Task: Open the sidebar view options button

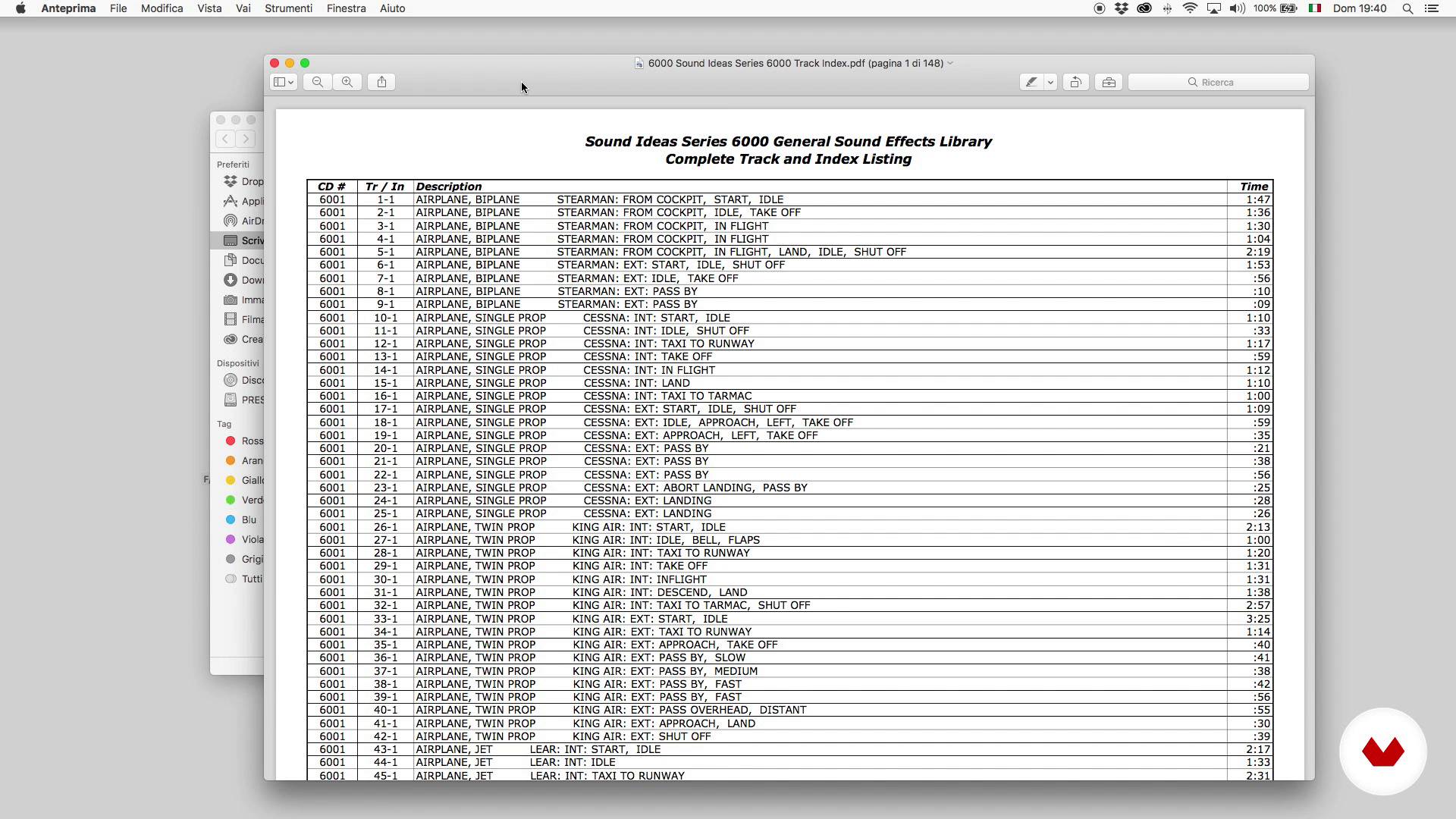Action: [x=284, y=82]
